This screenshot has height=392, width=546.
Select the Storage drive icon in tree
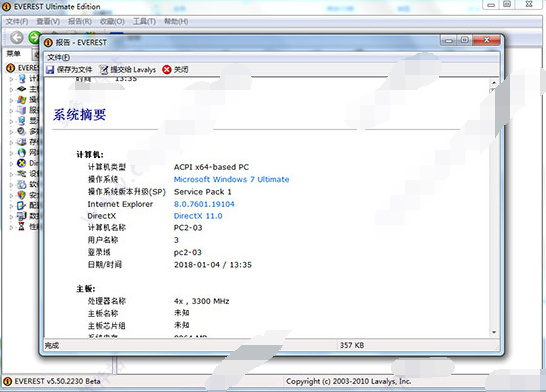[22, 142]
